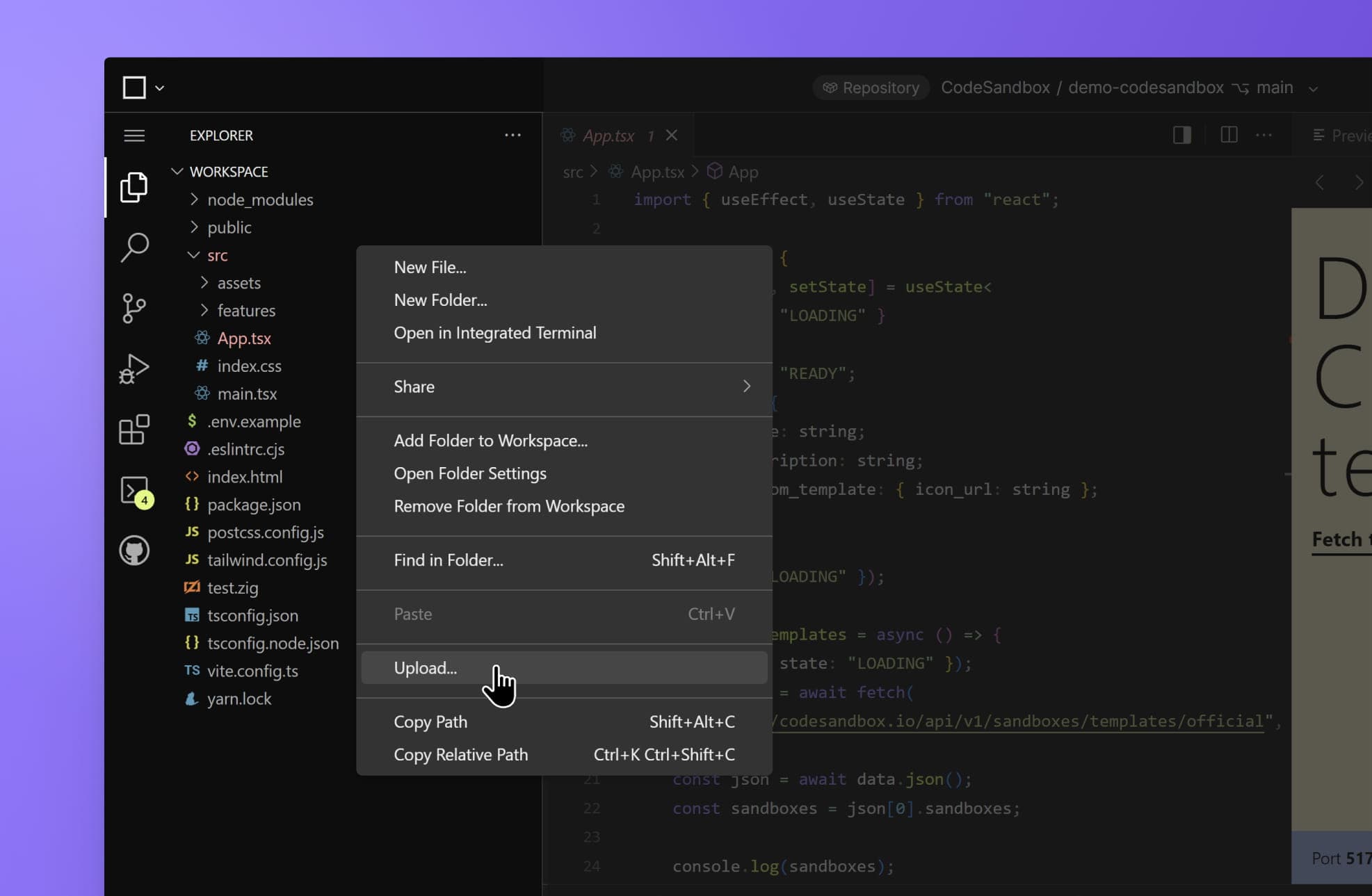Viewport: 1372px width, 896px height.
Task: Click the Repository badge button
Action: (871, 88)
